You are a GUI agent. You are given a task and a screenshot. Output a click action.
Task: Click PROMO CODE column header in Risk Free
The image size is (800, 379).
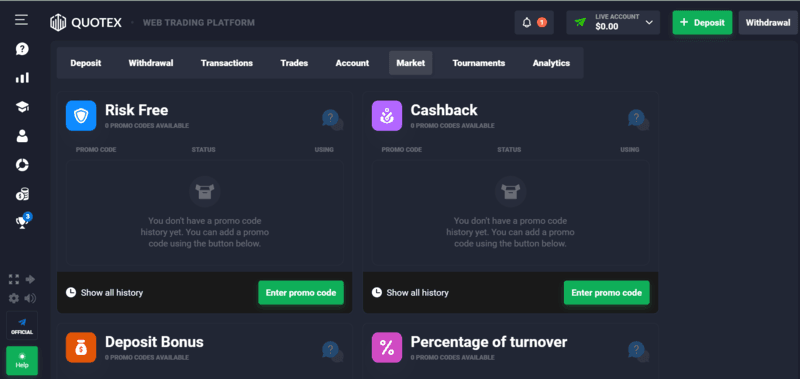(96, 150)
